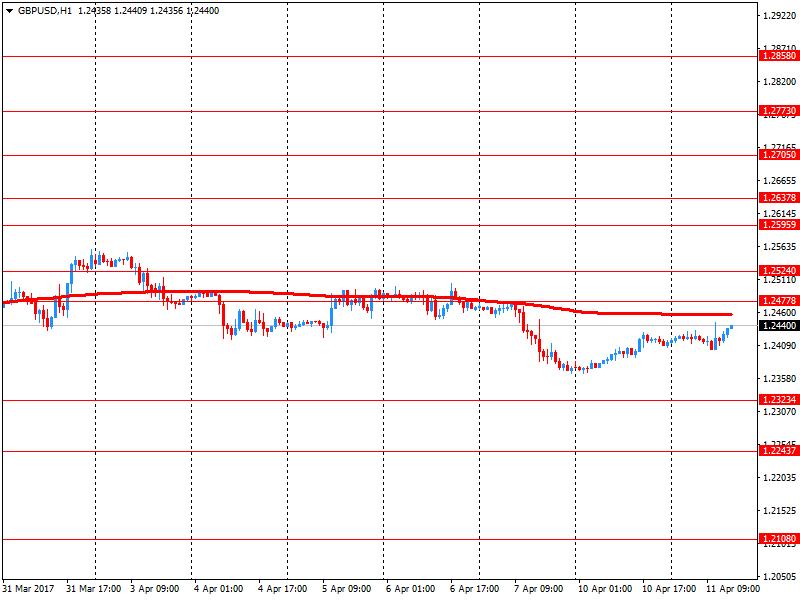The width and height of the screenshot is (800, 600).
Task: Select the 10 Apr 17:00 time label
Action: tap(668, 589)
